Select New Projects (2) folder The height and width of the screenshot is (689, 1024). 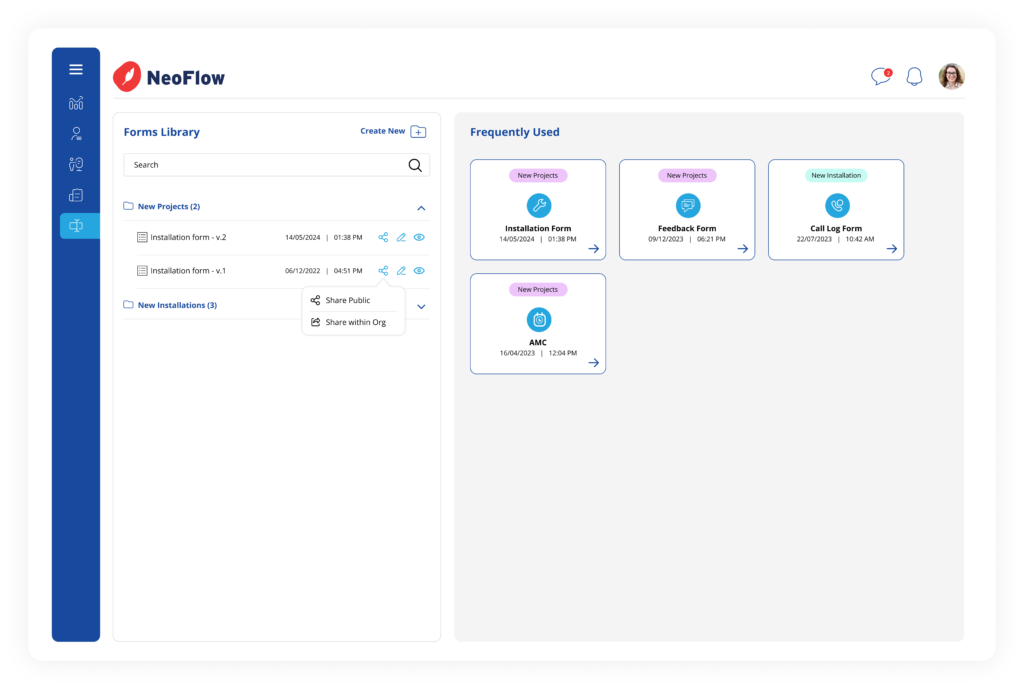[x=168, y=206]
